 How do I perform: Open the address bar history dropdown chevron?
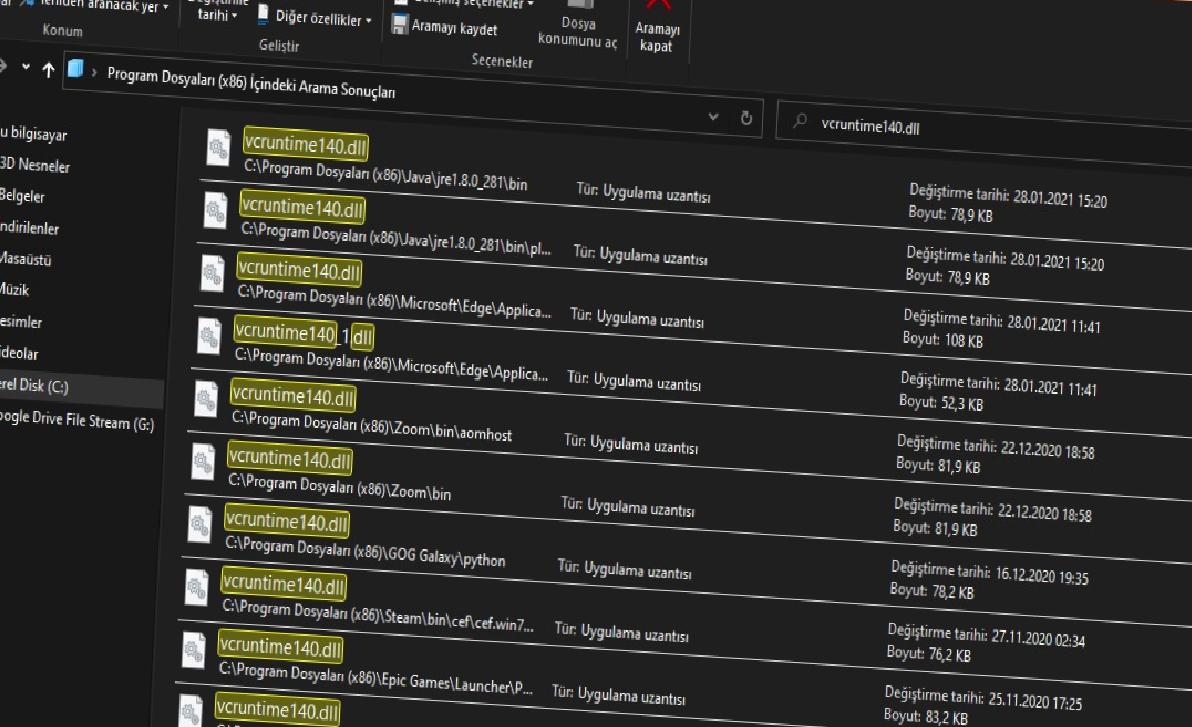click(x=713, y=116)
